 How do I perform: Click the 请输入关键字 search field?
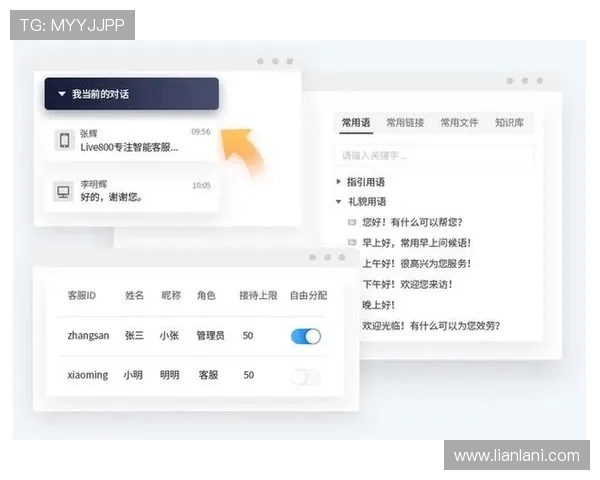pyautogui.click(x=434, y=155)
